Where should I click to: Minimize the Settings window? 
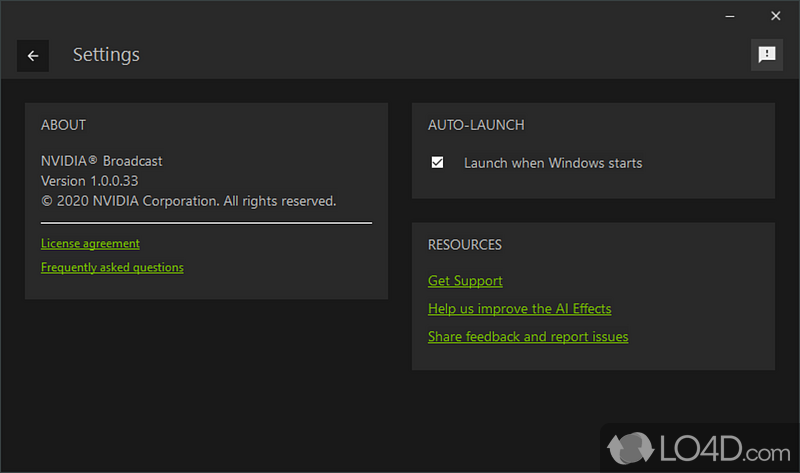coord(729,16)
